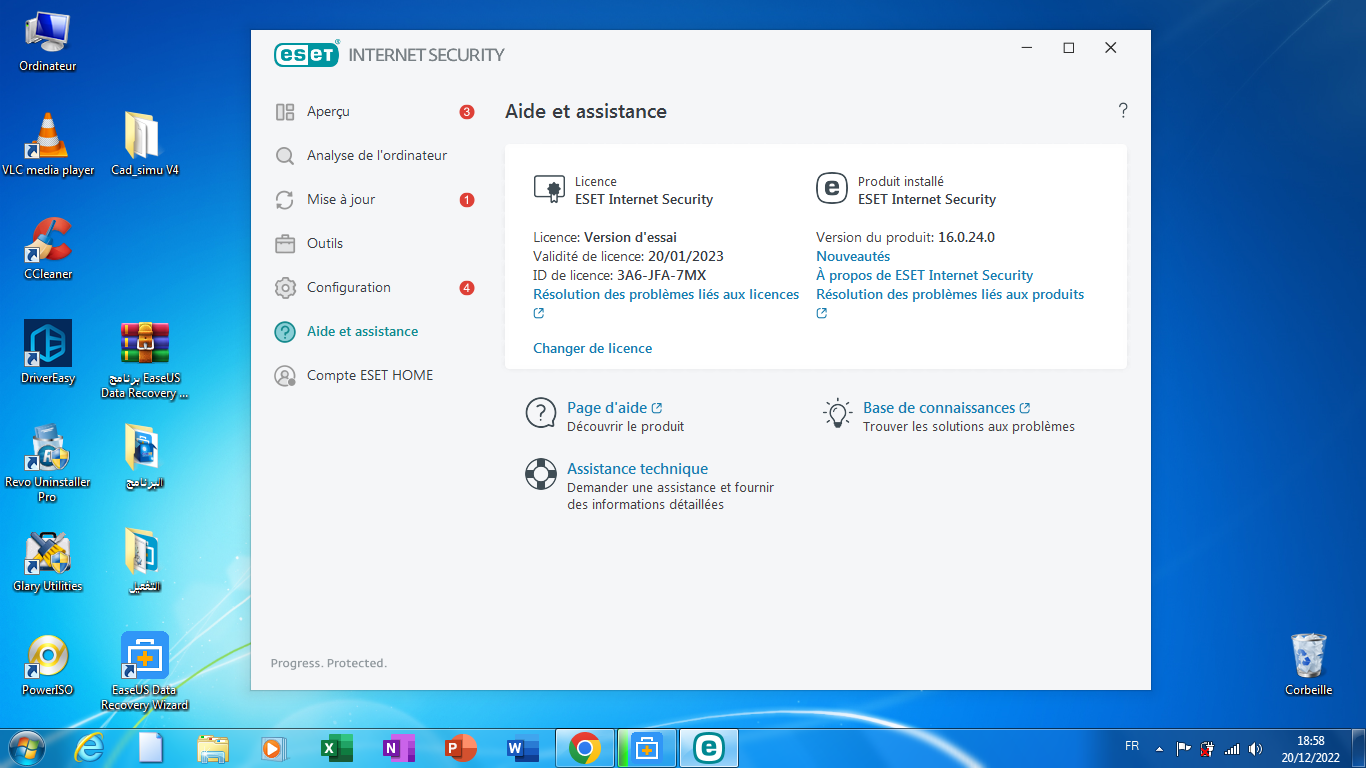This screenshot has width=1366, height=768.
Task: Maximize the ESET window
Action: [x=1069, y=48]
